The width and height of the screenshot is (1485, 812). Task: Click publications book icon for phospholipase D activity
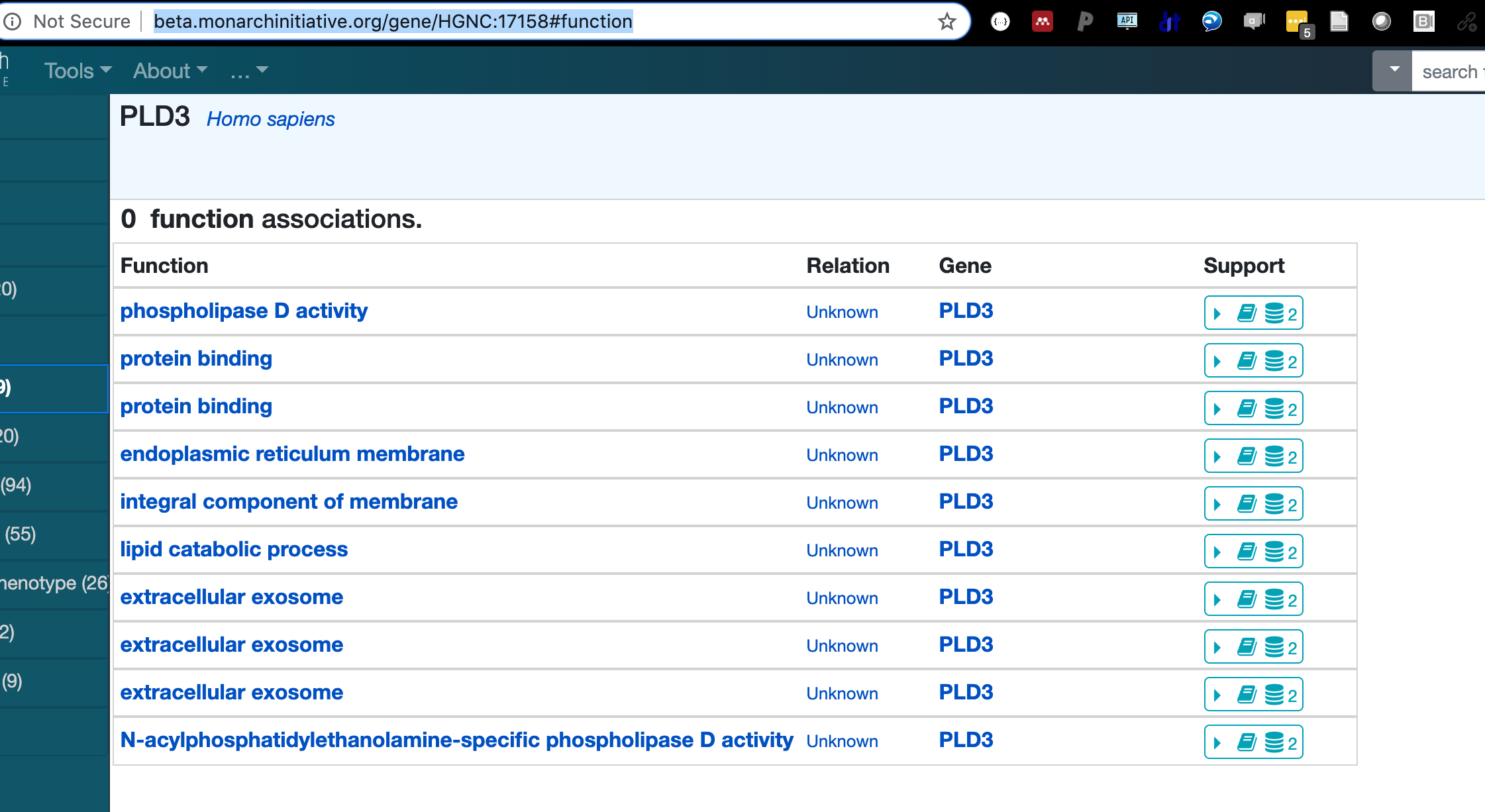coord(1247,313)
